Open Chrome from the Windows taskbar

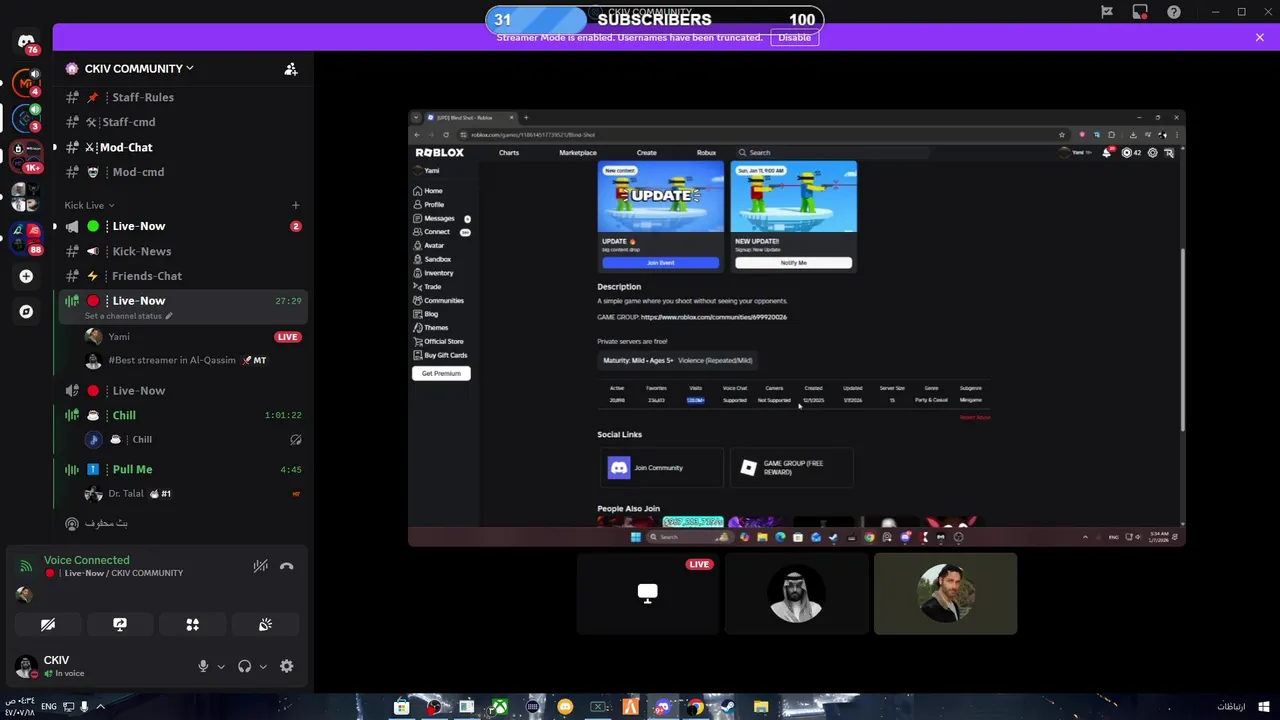point(695,707)
